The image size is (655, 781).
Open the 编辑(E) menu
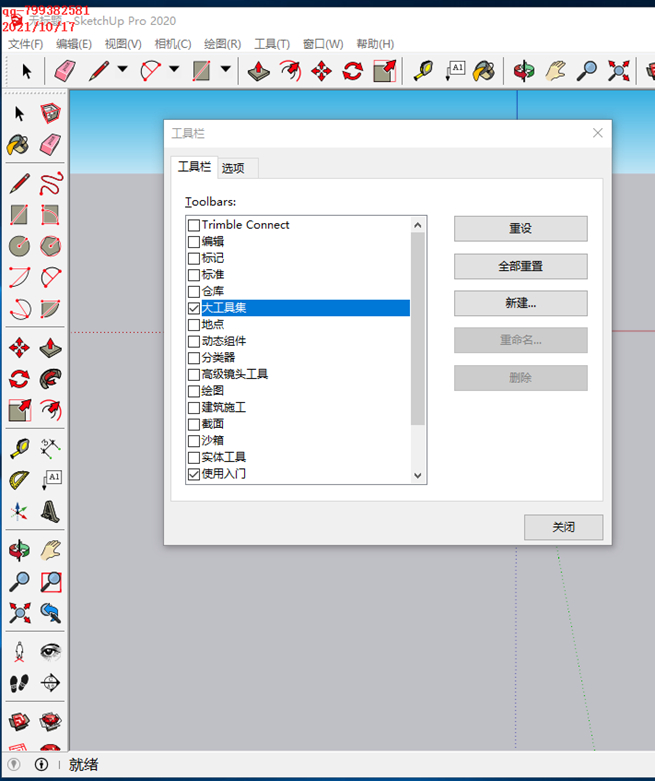click(74, 44)
